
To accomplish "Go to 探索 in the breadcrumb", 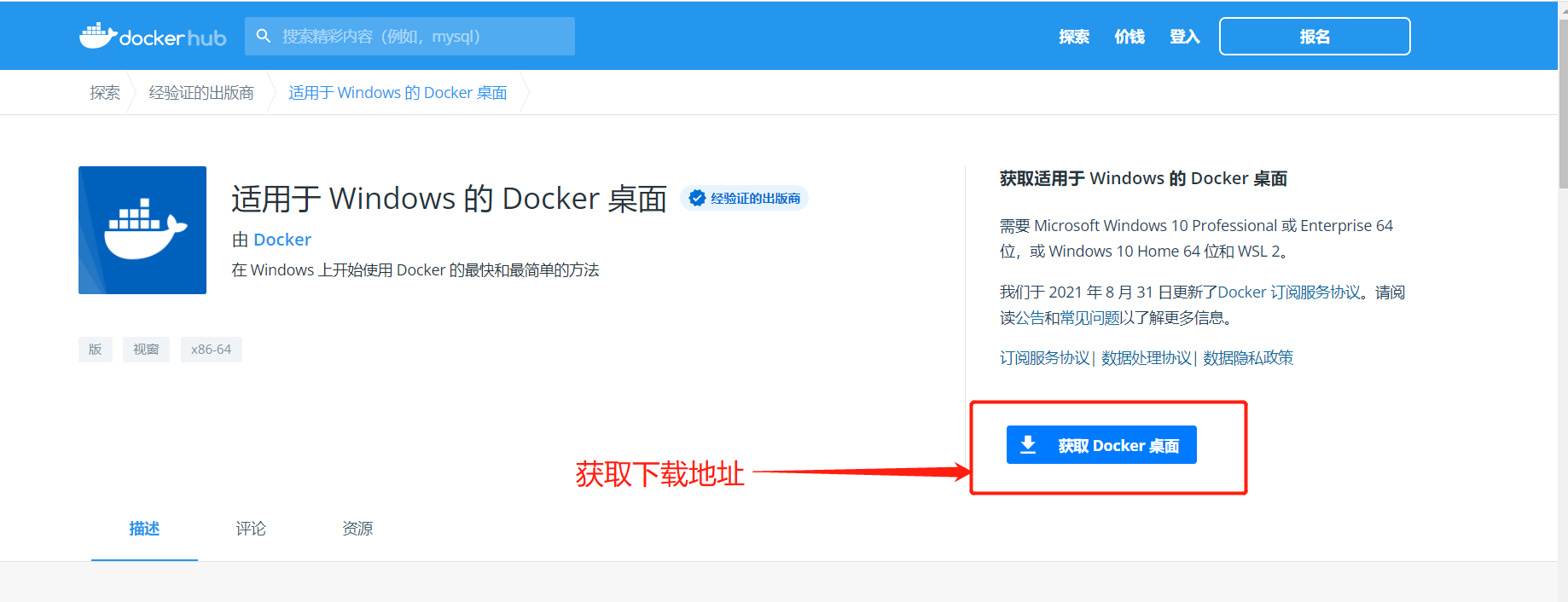I will (105, 92).
